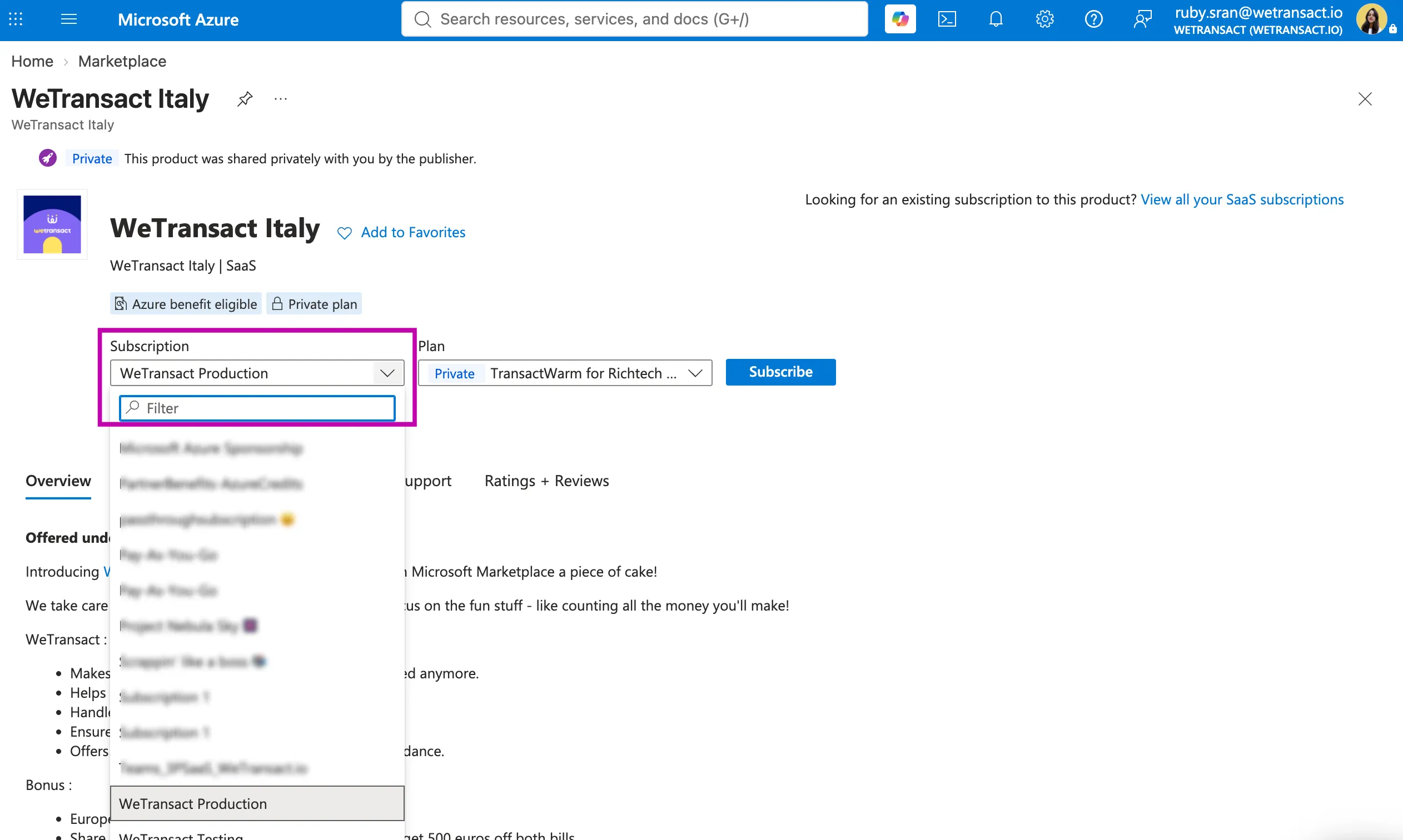View notifications bell
The width and height of the screenshot is (1403, 840).
996,19
